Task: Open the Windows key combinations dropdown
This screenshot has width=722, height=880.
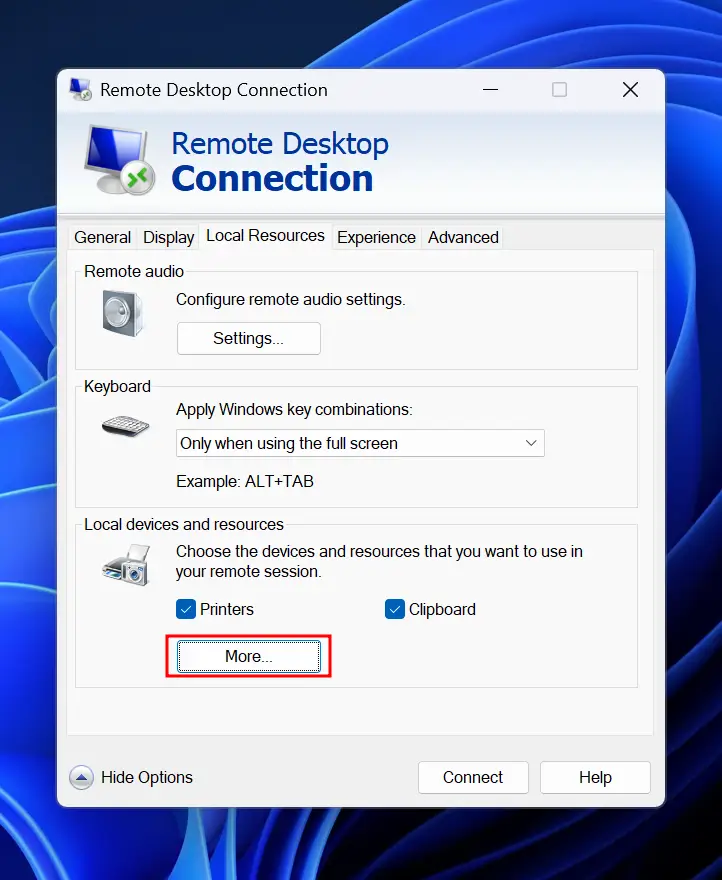Action: (x=360, y=443)
